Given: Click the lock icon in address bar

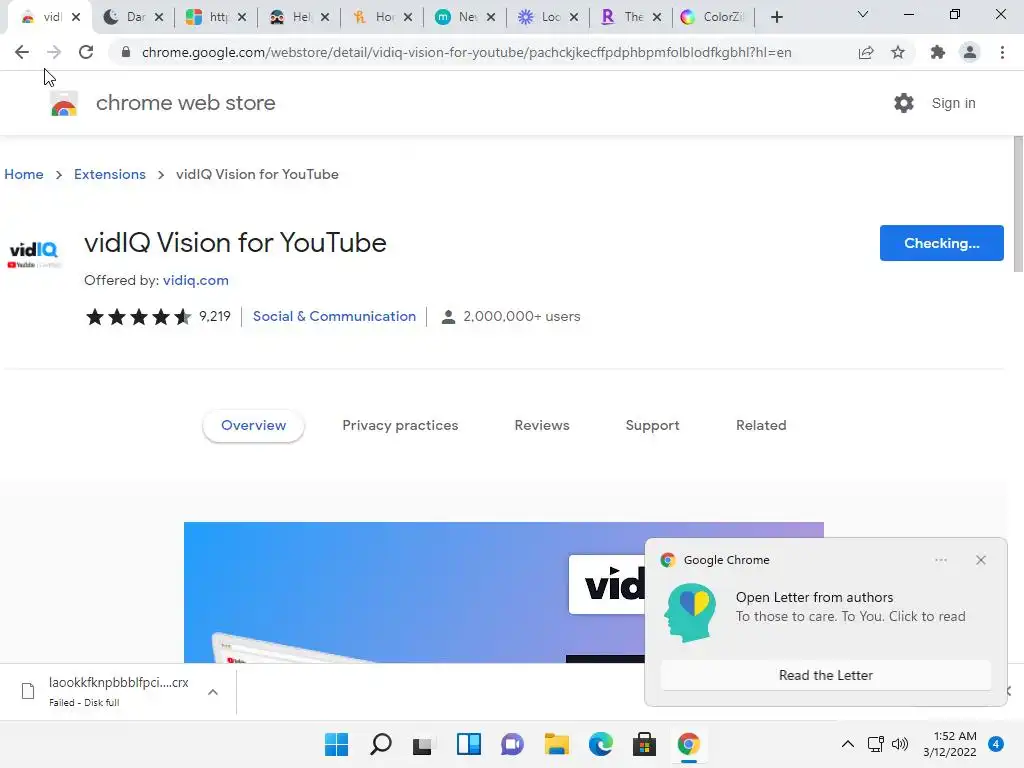Looking at the screenshot, I should pos(126,52).
